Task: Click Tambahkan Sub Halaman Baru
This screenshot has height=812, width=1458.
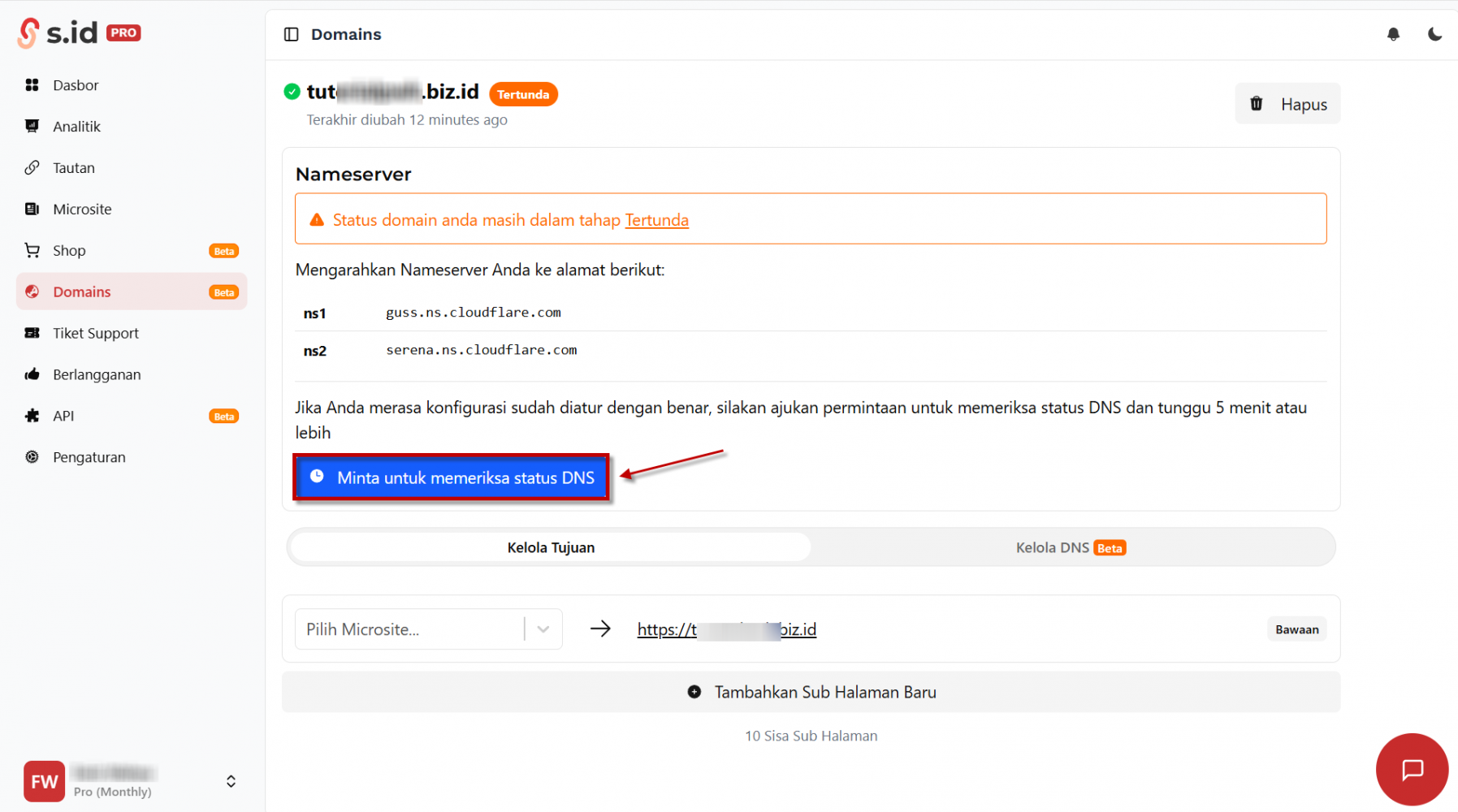Action: click(x=811, y=693)
